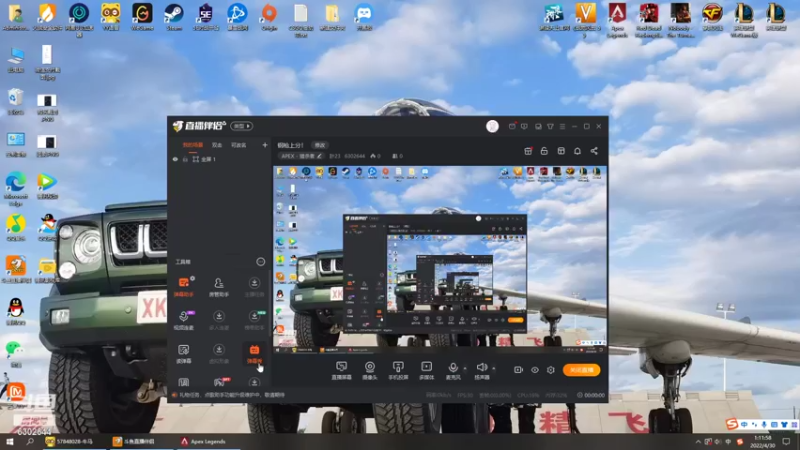Open the Red Dead Redemption desktop shortcut

649,20
